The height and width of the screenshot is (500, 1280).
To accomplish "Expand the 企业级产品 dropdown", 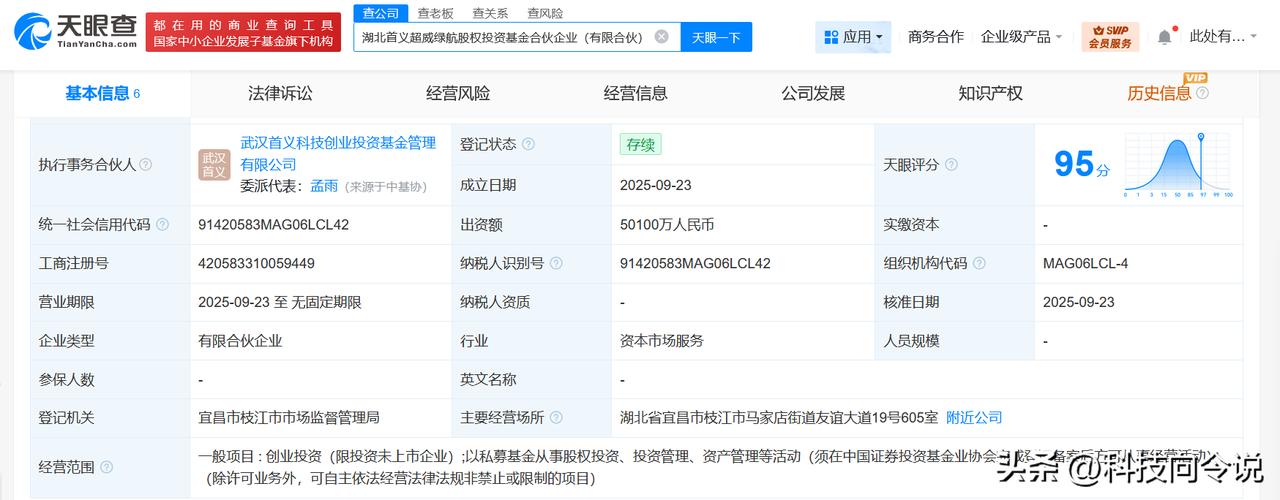I will point(1022,37).
